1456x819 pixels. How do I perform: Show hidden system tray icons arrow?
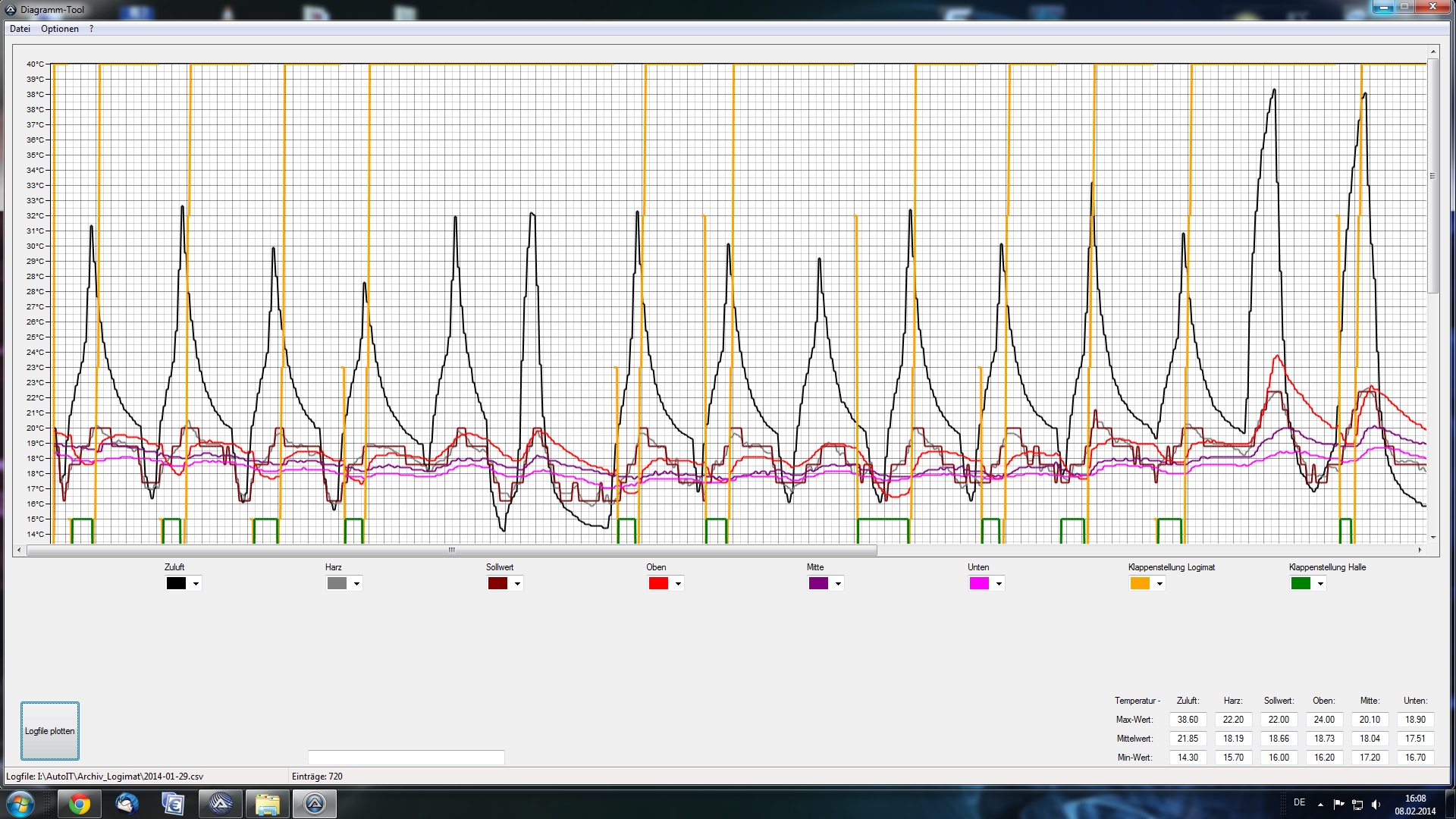(x=1320, y=804)
